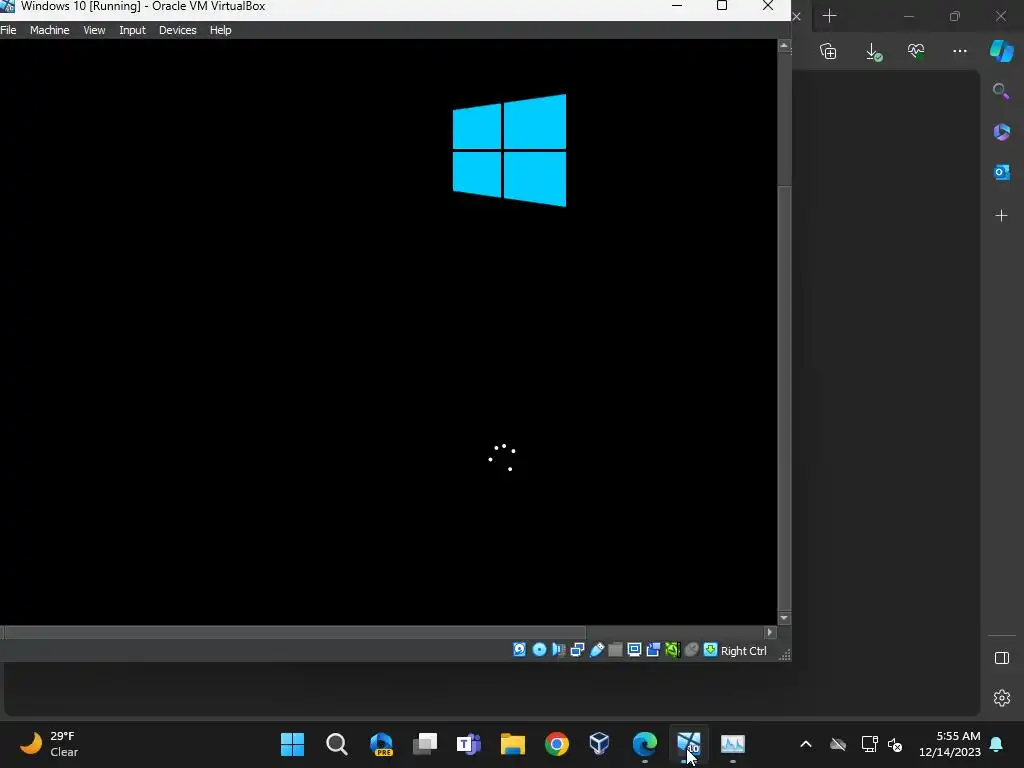Image resolution: width=1024 pixels, height=768 pixels.
Task: Click the network adapters status icon
Action: 577,650
